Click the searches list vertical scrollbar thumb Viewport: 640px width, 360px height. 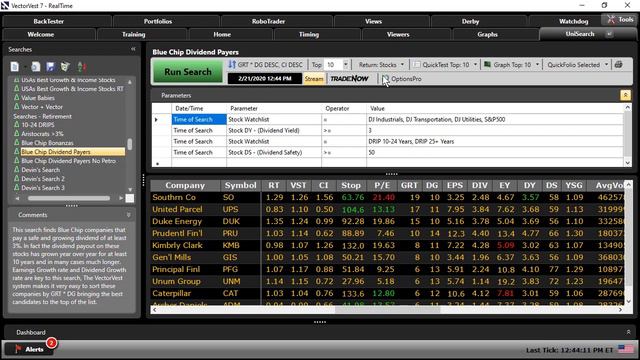[130, 144]
